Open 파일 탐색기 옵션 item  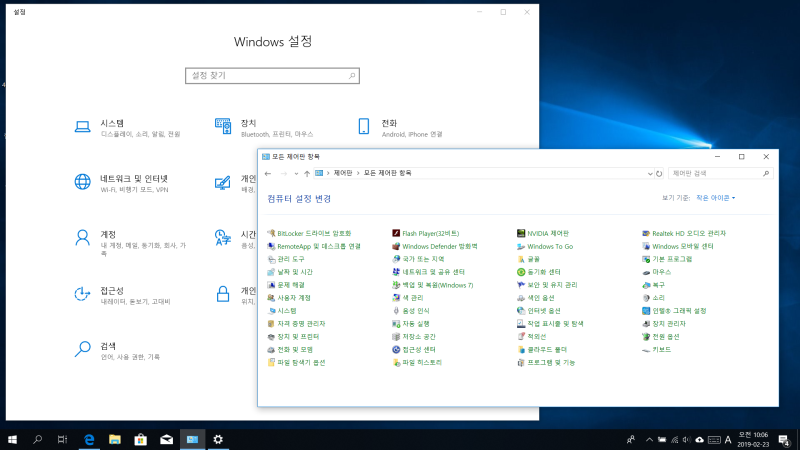tap(296, 363)
